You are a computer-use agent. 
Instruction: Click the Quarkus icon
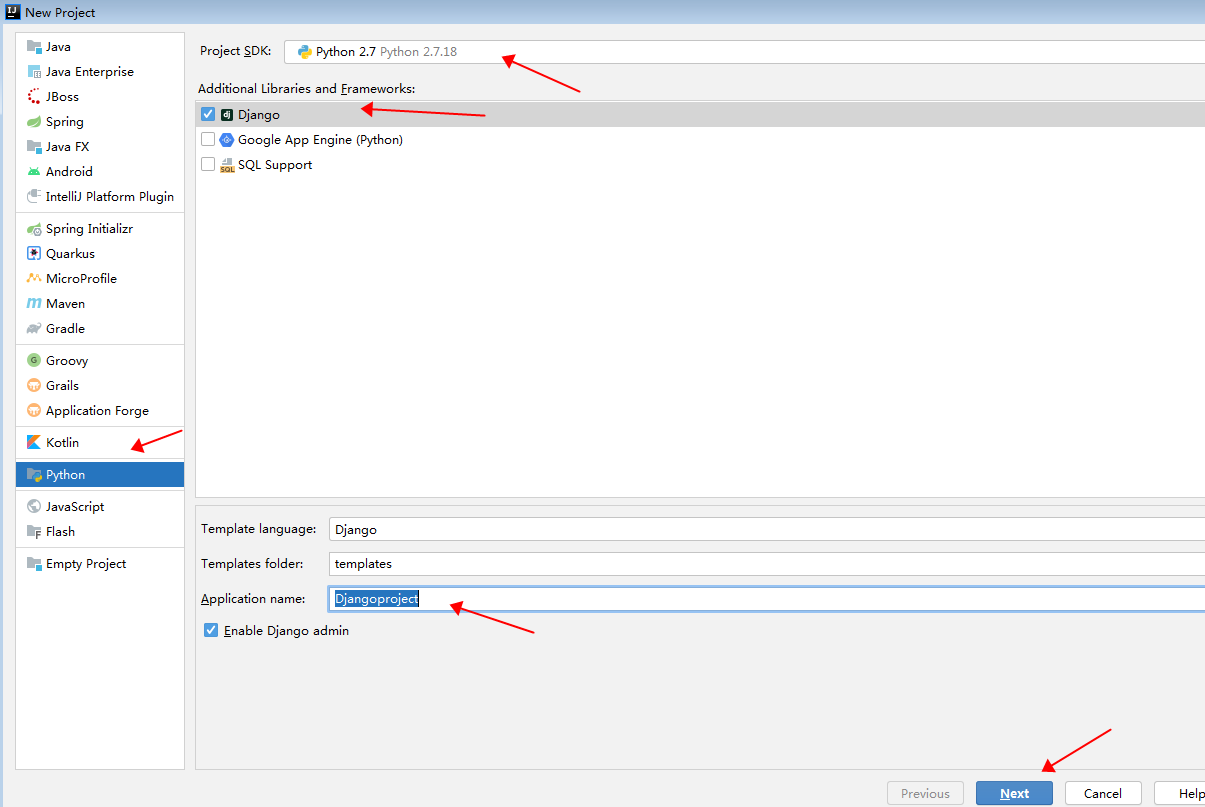click(x=34, y=254)
